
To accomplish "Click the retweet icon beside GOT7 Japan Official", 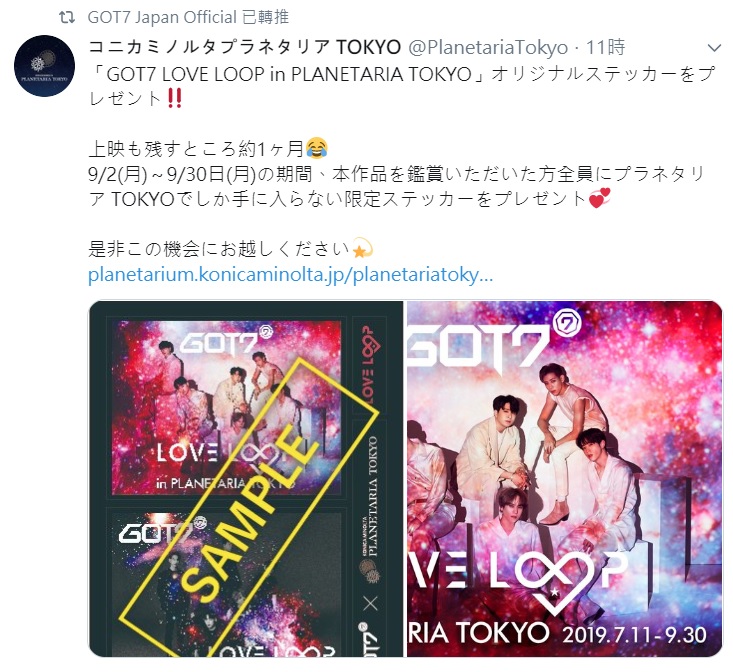I will pyautogui.click(x=67, y=18).
